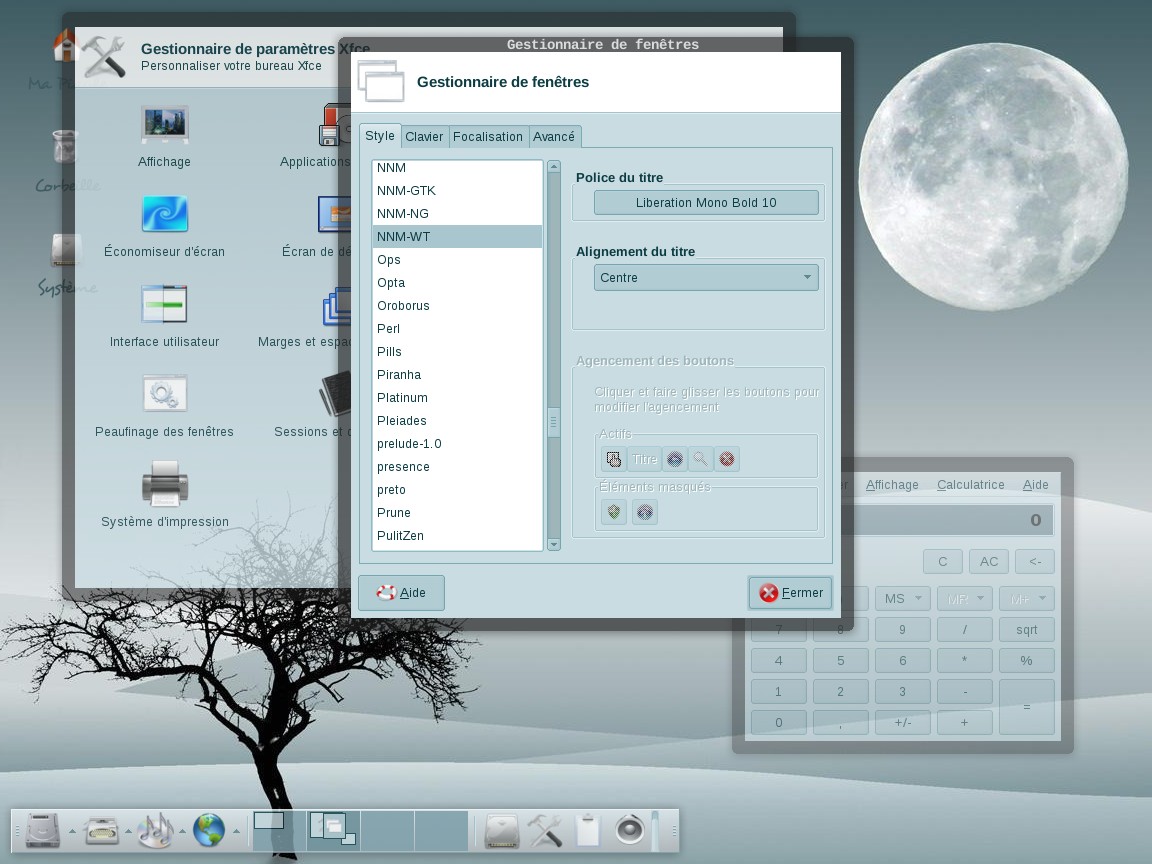
Task: Open the M+ memory dropdown in the calculator
Action: click(x=1026, y=599)
